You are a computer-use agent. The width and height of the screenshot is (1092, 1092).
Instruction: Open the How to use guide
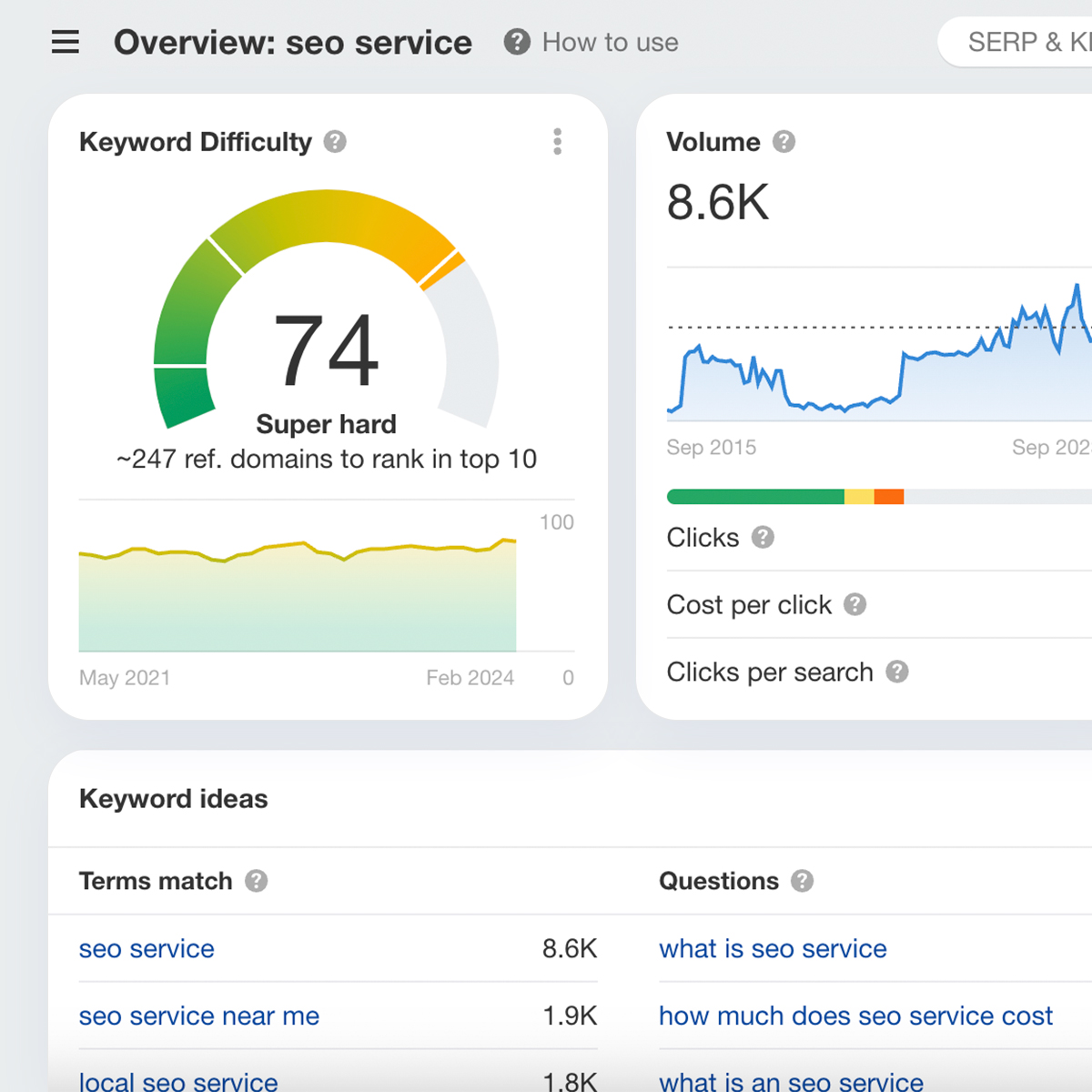coord(592,43)
